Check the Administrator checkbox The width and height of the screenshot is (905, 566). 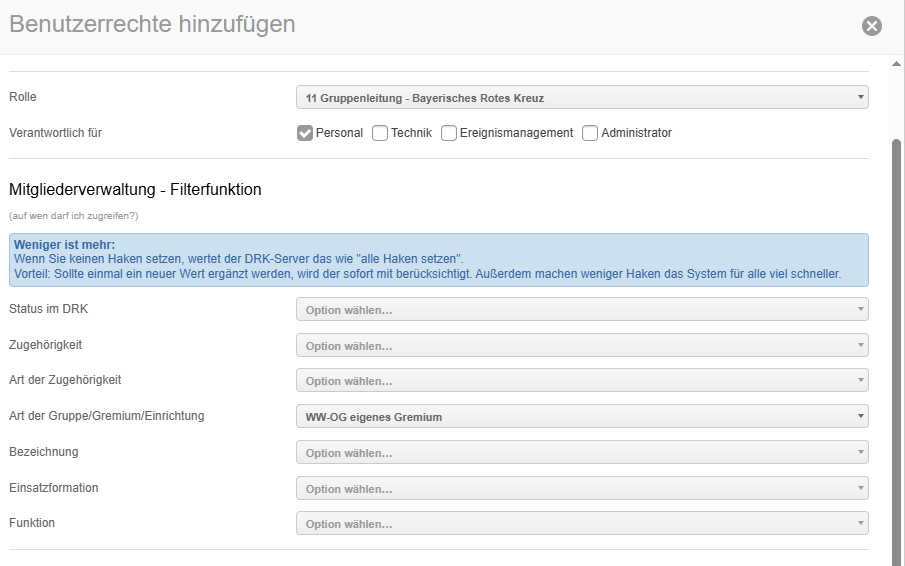[590, 133]
